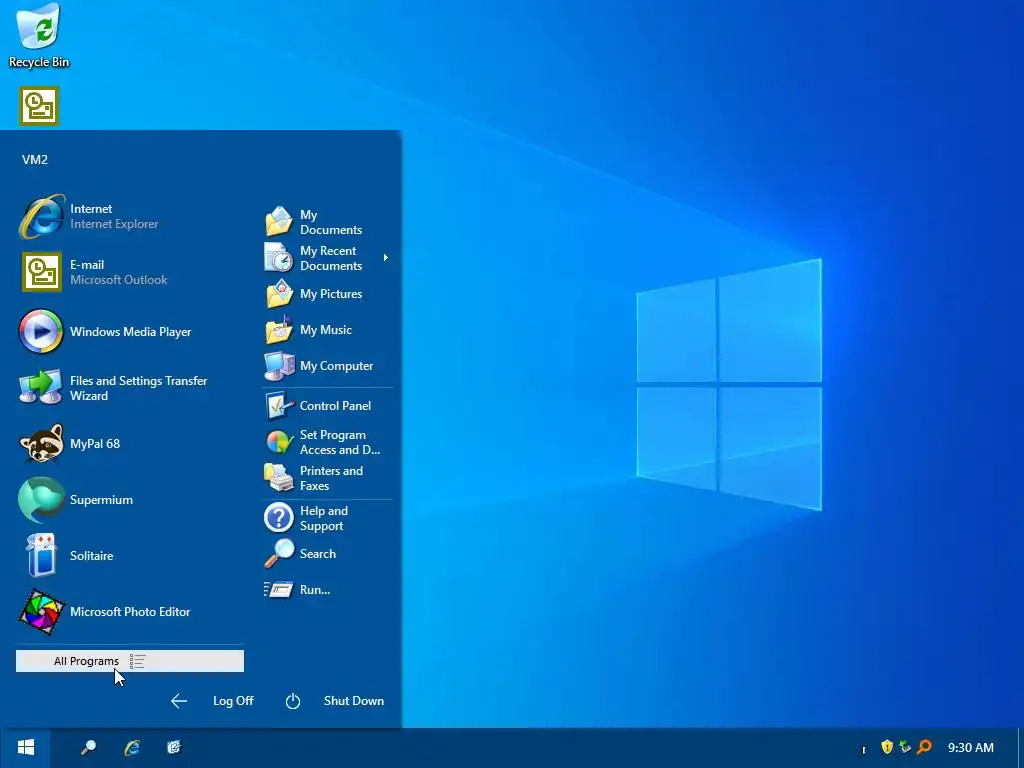Click the taskbar magnifier search icon

pyautogui.click(x=88, y=748)
